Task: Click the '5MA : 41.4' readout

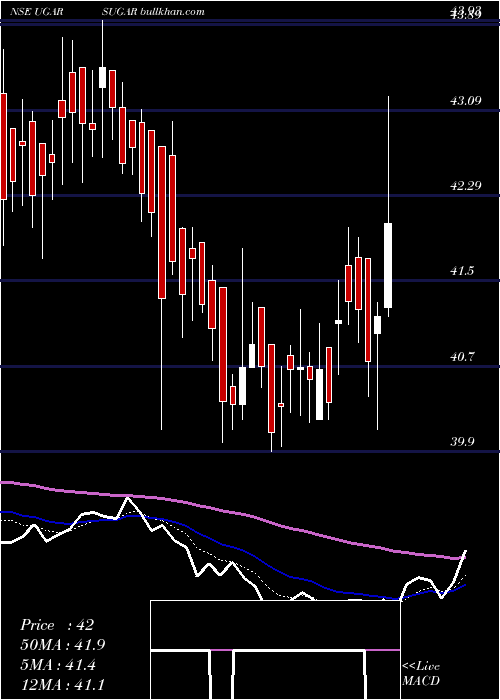Action: [58, 665]
